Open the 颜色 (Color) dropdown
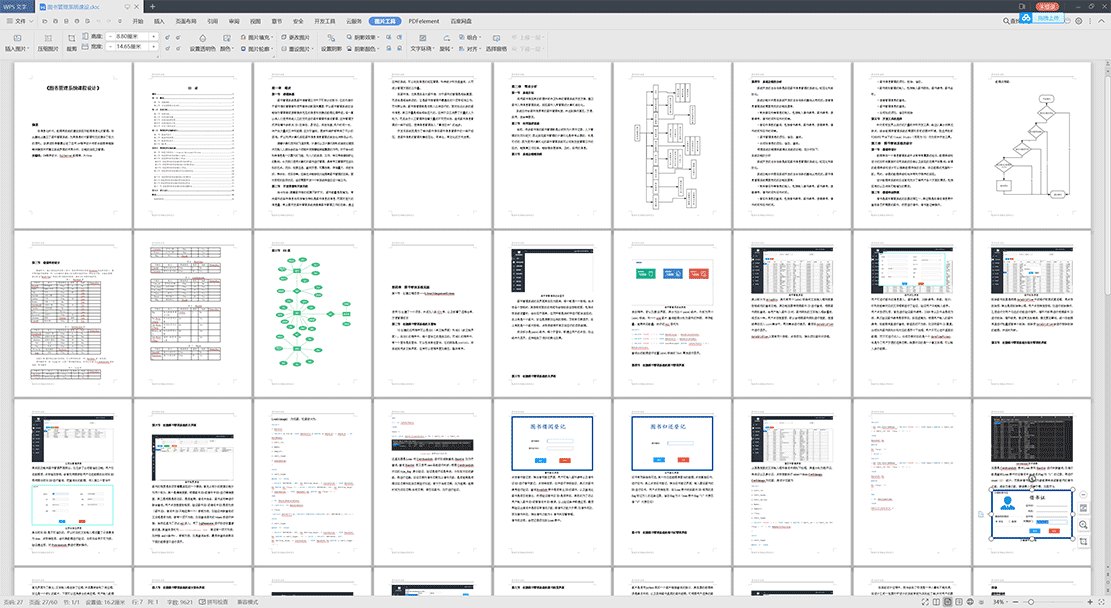 click(x=228, y=47)
